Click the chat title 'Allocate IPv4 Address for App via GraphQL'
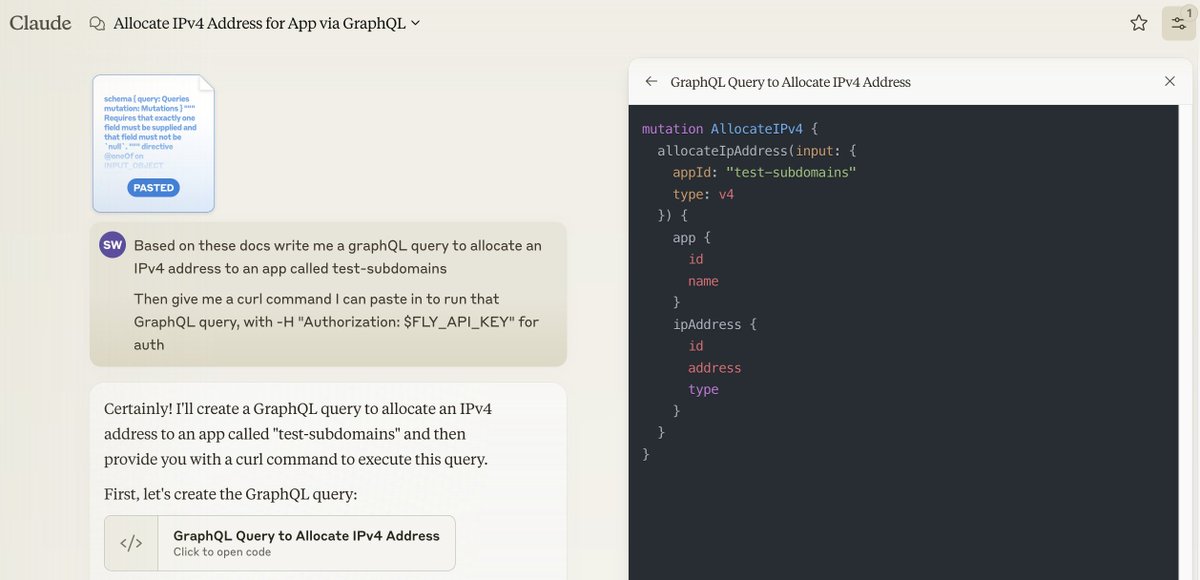1200x580 pixels. [x=260, y=23]
